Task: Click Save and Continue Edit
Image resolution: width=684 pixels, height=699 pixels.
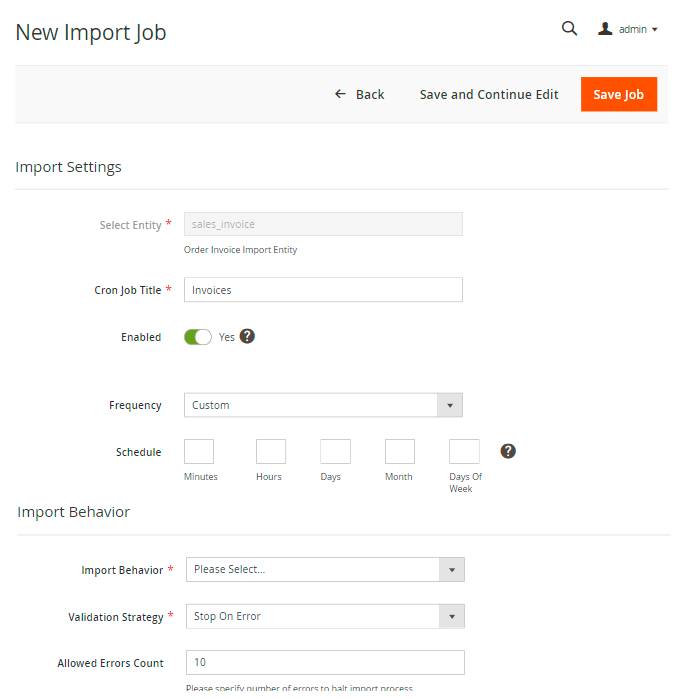Action: click(x=489, y=94)
